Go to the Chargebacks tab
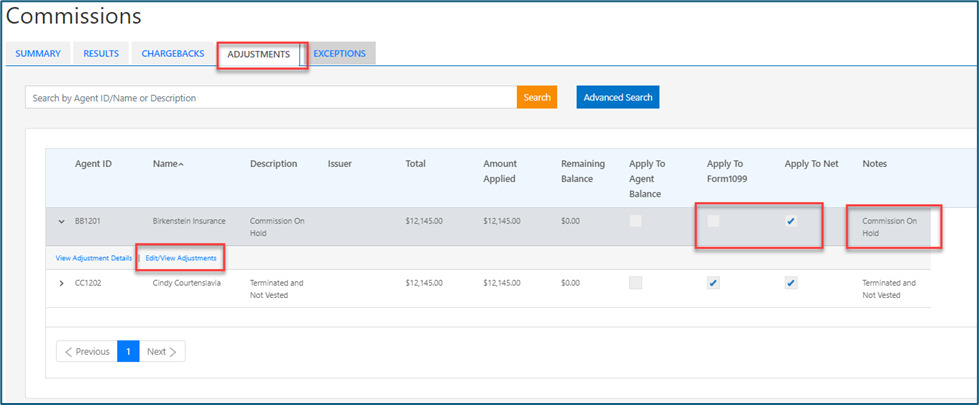Image resolution: width=979 pixels, height=405 pixels. coord(174,54)
